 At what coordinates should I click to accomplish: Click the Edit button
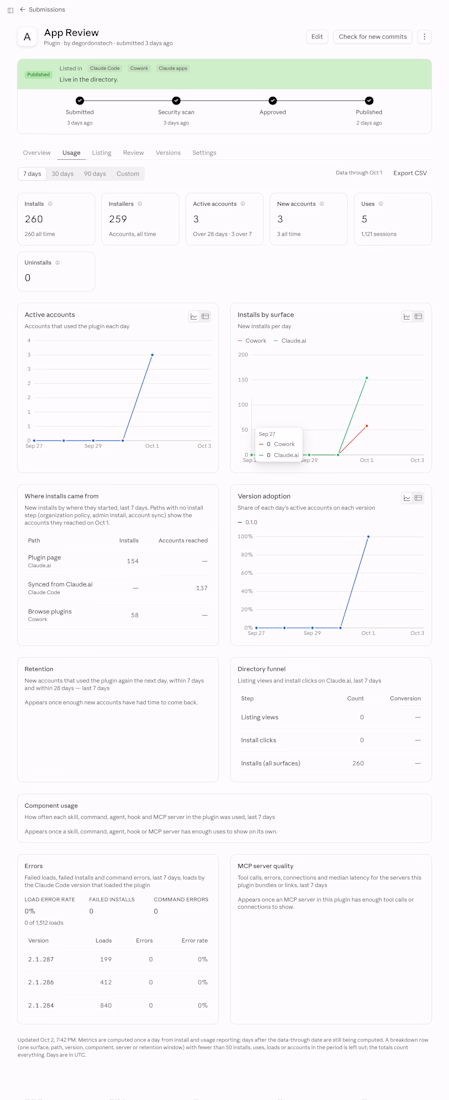[317, 36]
